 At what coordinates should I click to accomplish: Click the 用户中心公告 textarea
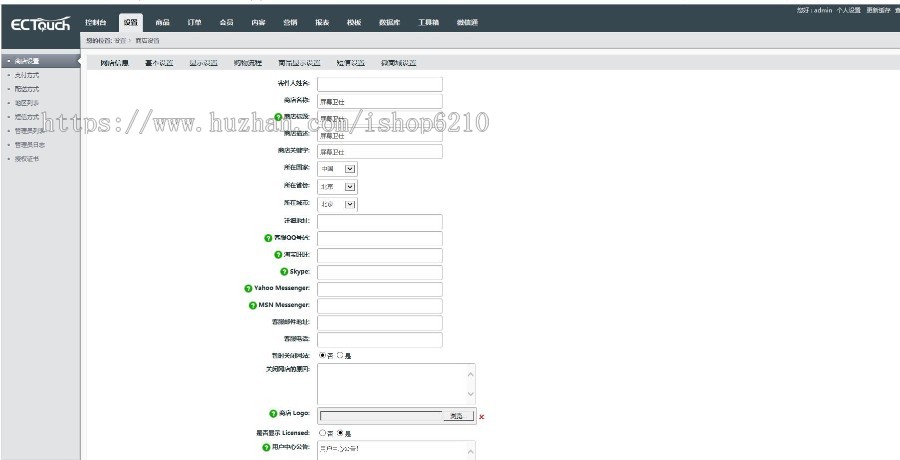point(396,450)
